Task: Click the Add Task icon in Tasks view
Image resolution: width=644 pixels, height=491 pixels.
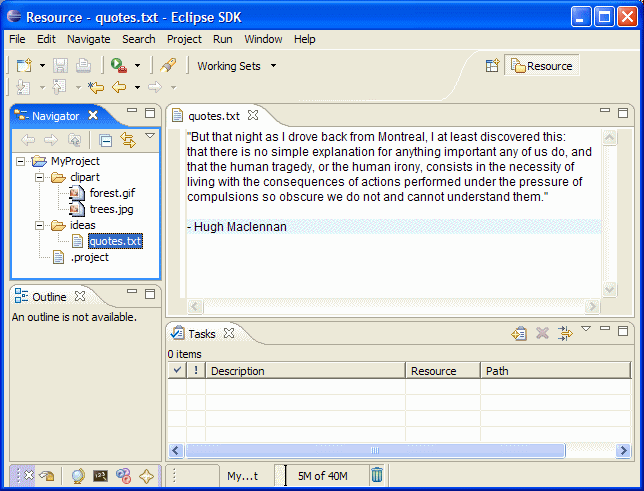Action: [519, 334]
